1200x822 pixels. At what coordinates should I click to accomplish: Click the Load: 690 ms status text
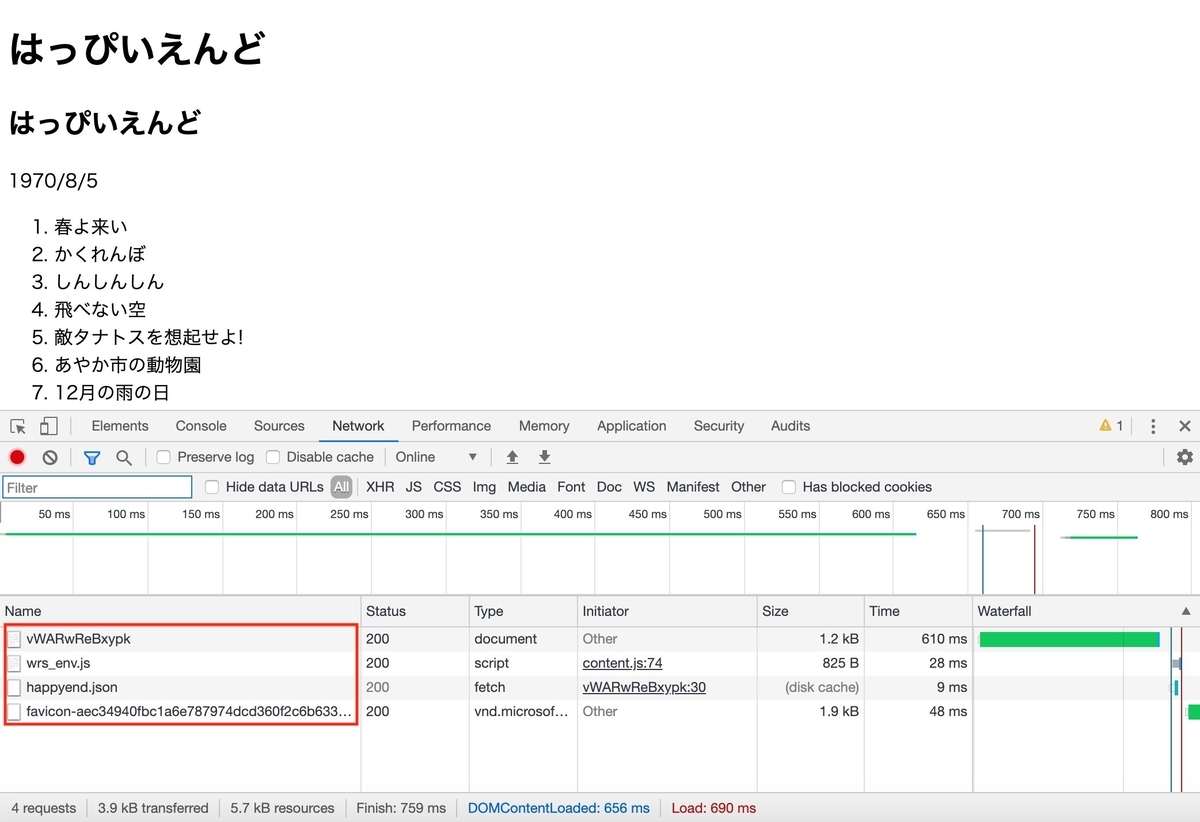pos(713,808)
